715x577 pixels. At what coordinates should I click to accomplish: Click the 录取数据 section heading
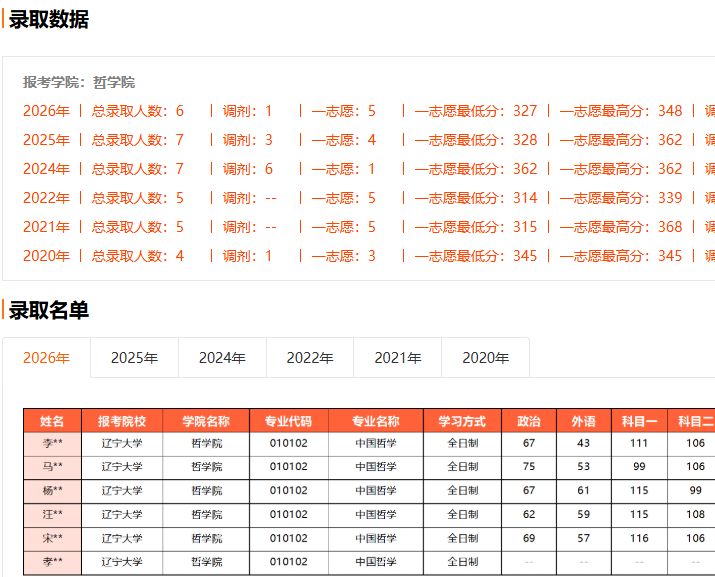click(x=48, y=19)
